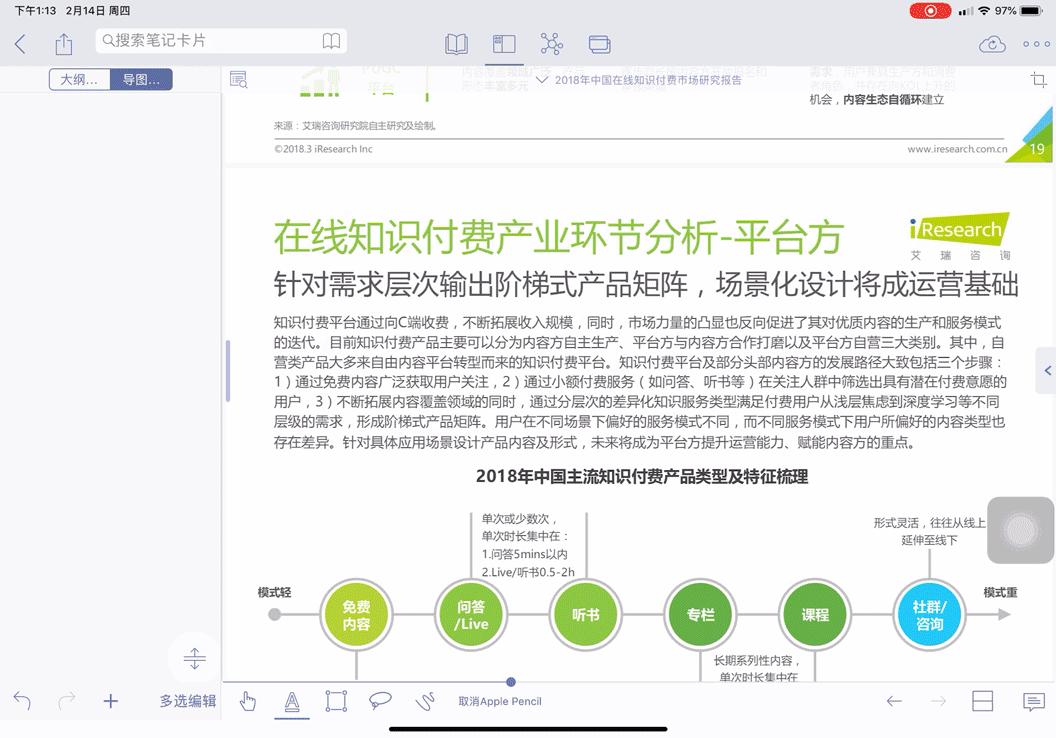Screen dimensions: 1056x738
Task: Tap the 多选编辑 multi-select button
Action: tap(188, 701)
